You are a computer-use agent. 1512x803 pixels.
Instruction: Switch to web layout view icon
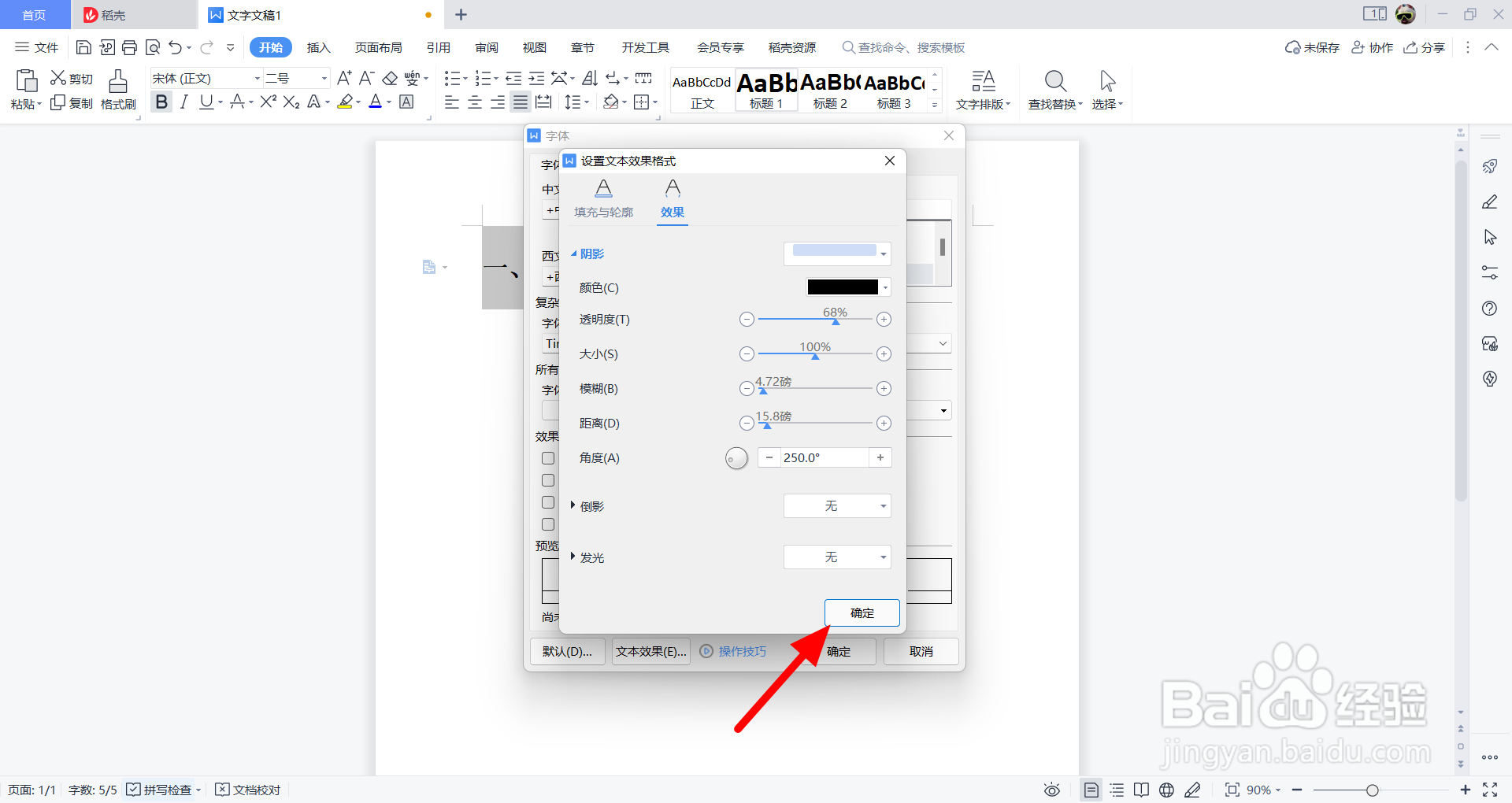pos(1167,790)
